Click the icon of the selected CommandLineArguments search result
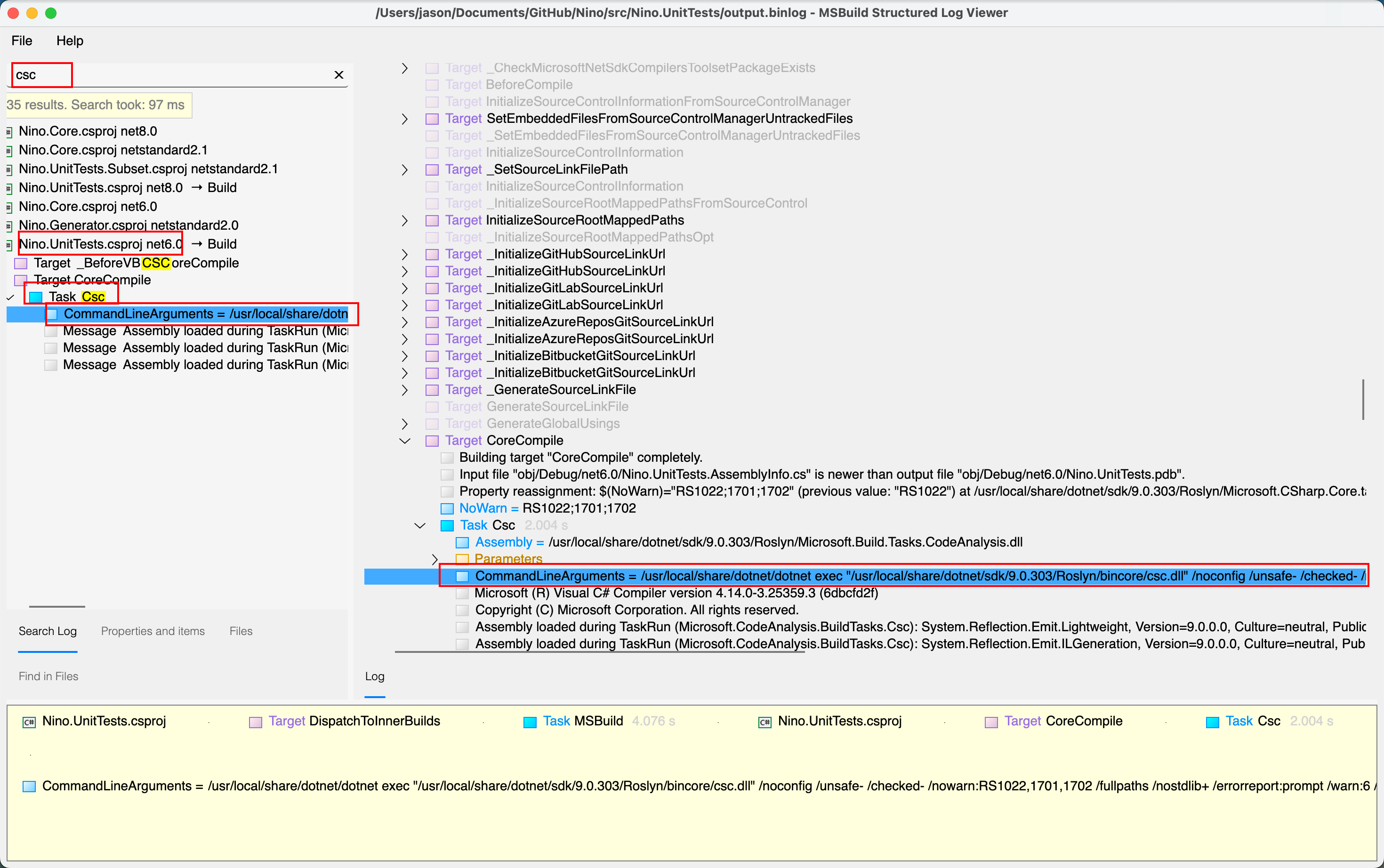Screen dimensions: 1384x868 [x=52, y=314]
